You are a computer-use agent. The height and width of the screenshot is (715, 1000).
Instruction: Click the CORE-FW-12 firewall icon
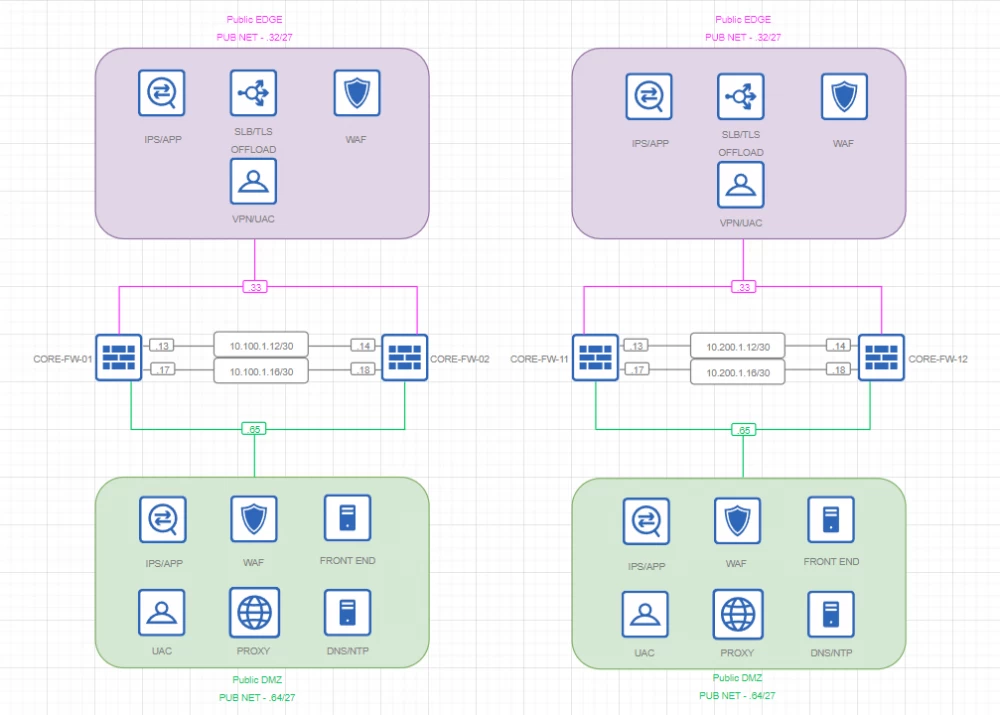tap(881, 357)
